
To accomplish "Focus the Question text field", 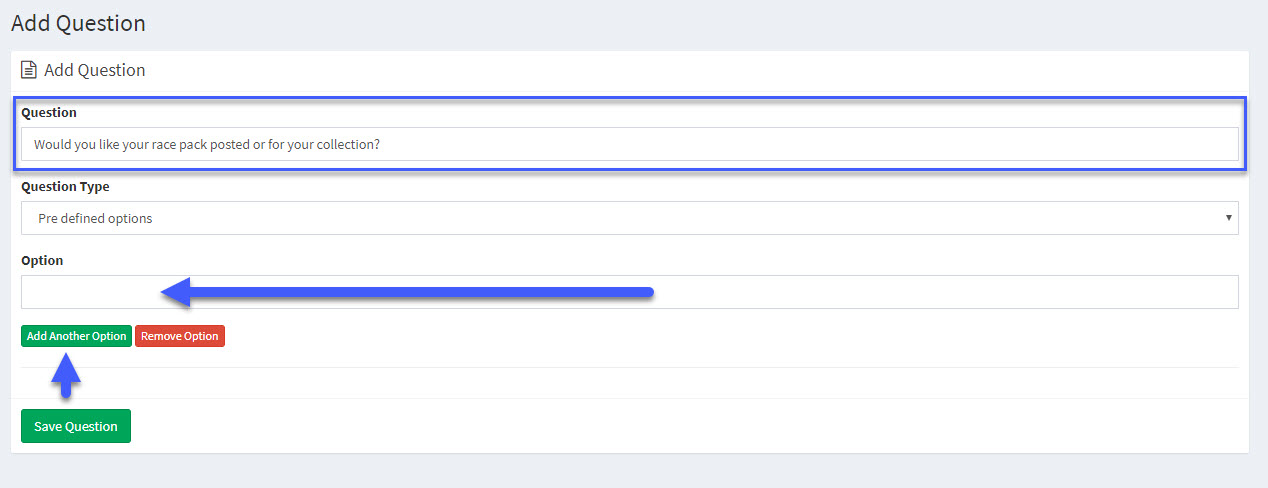I will tap(630, 144).
